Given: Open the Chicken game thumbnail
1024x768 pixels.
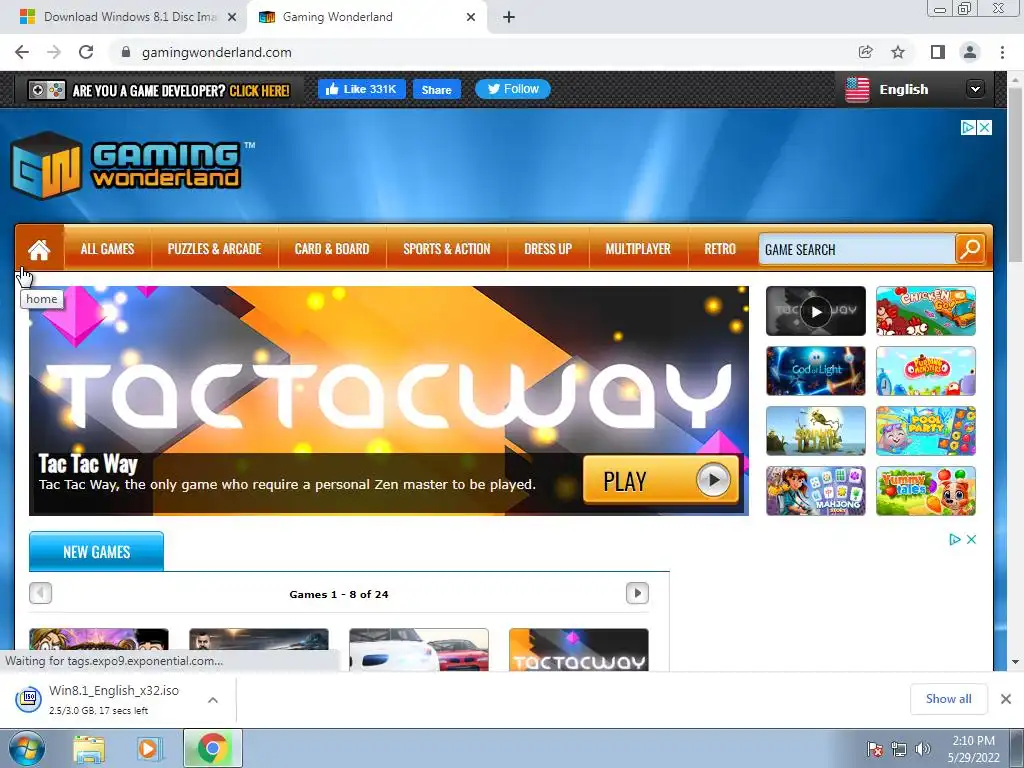Looking at the screenshot, I should click(925, 311).
